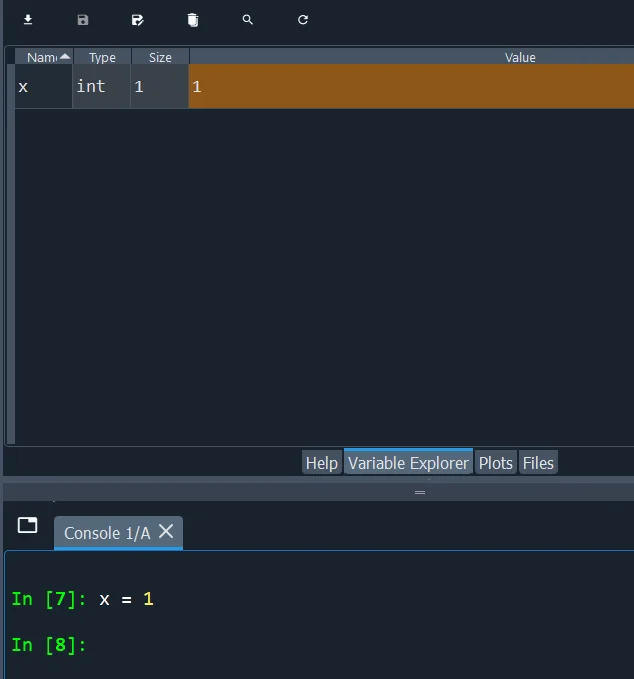Remove all variables with the trash icon
634x679 pixels.
pos(193,20)
